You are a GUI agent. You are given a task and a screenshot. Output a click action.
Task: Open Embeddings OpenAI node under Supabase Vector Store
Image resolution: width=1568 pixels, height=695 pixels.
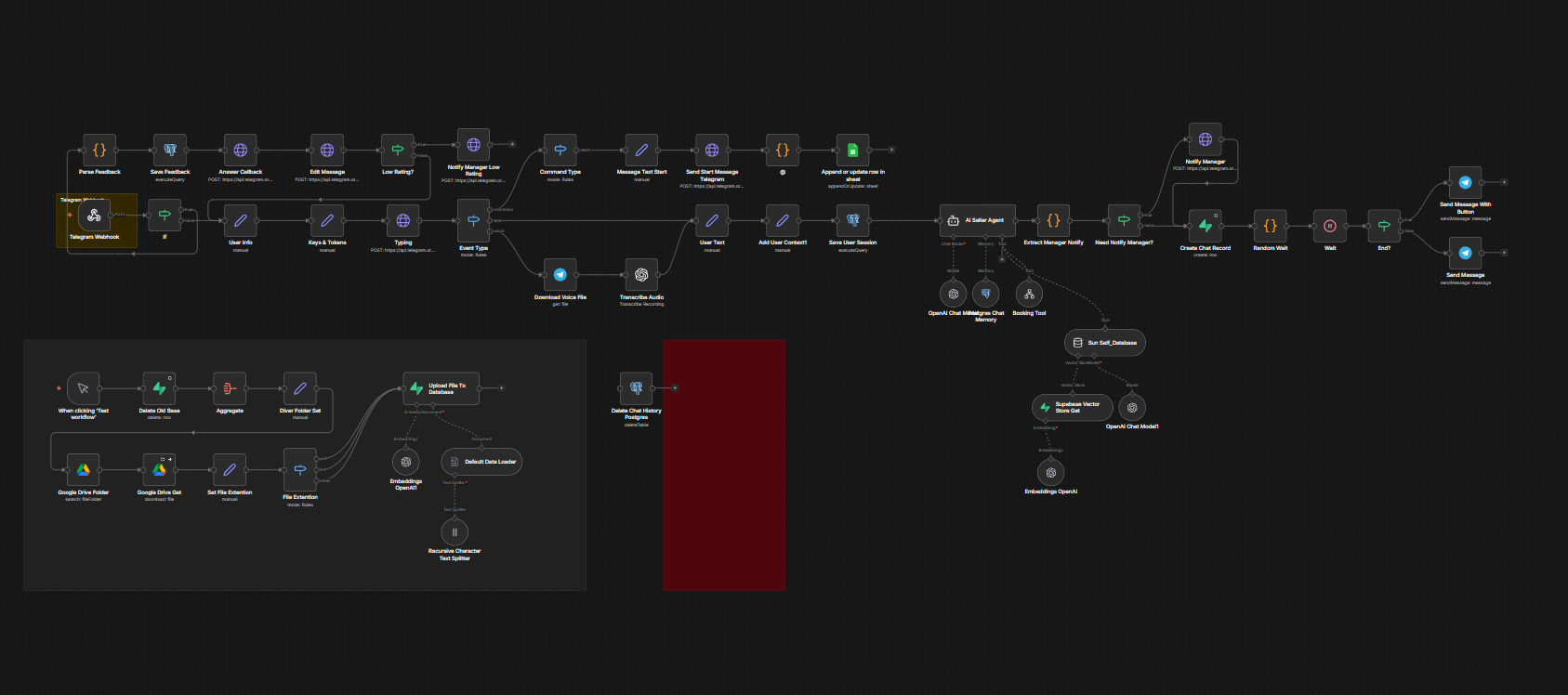point(1051,473)
